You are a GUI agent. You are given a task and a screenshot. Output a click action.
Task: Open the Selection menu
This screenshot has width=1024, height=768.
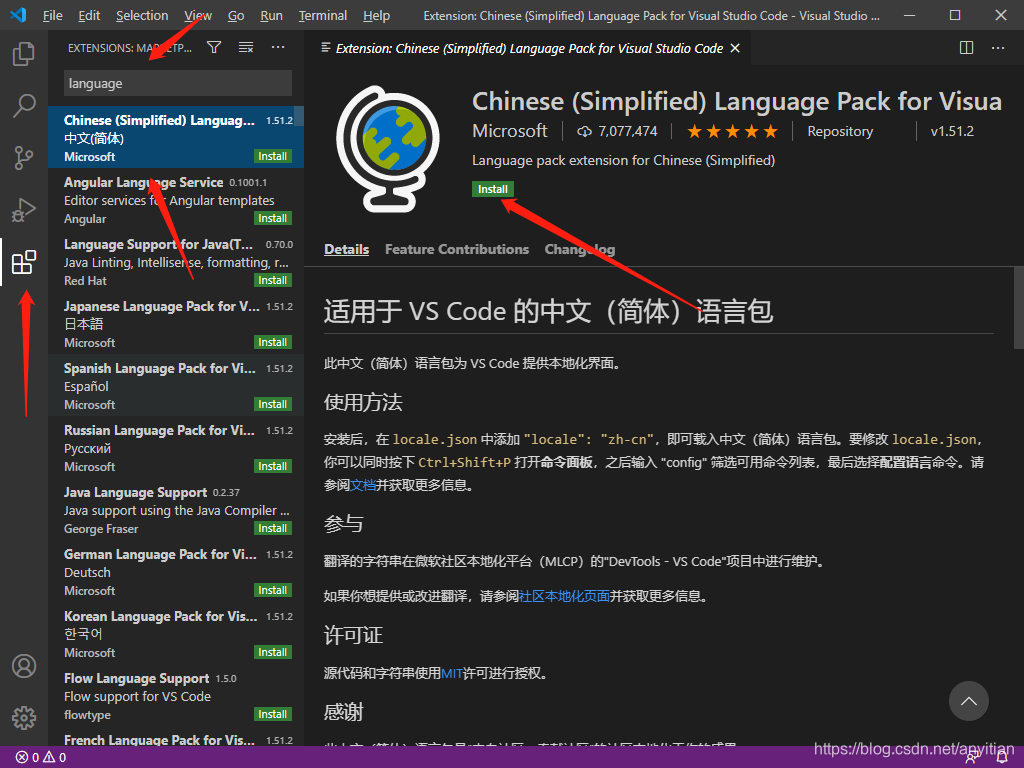click(x=142, y=15)
